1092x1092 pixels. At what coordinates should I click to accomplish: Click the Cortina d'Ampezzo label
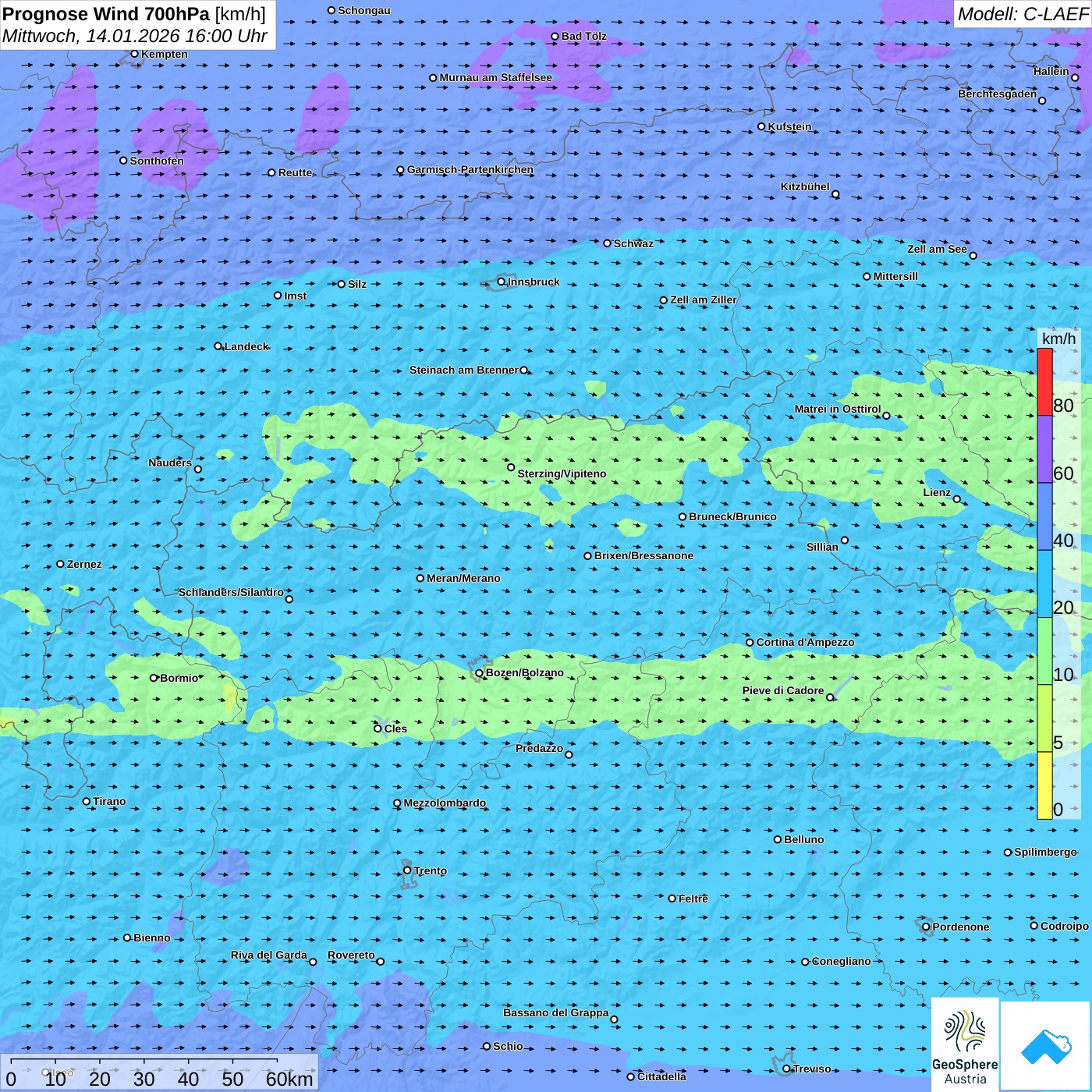[x=805, y=642]
